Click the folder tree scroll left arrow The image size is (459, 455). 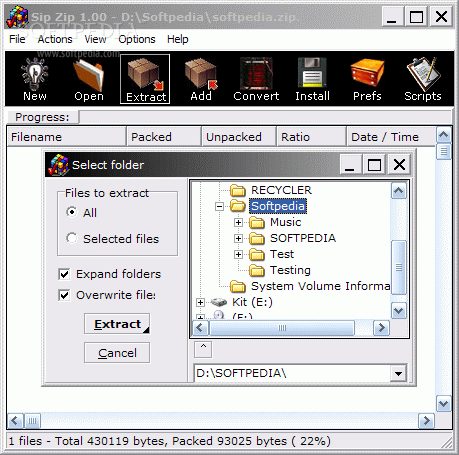200,328
